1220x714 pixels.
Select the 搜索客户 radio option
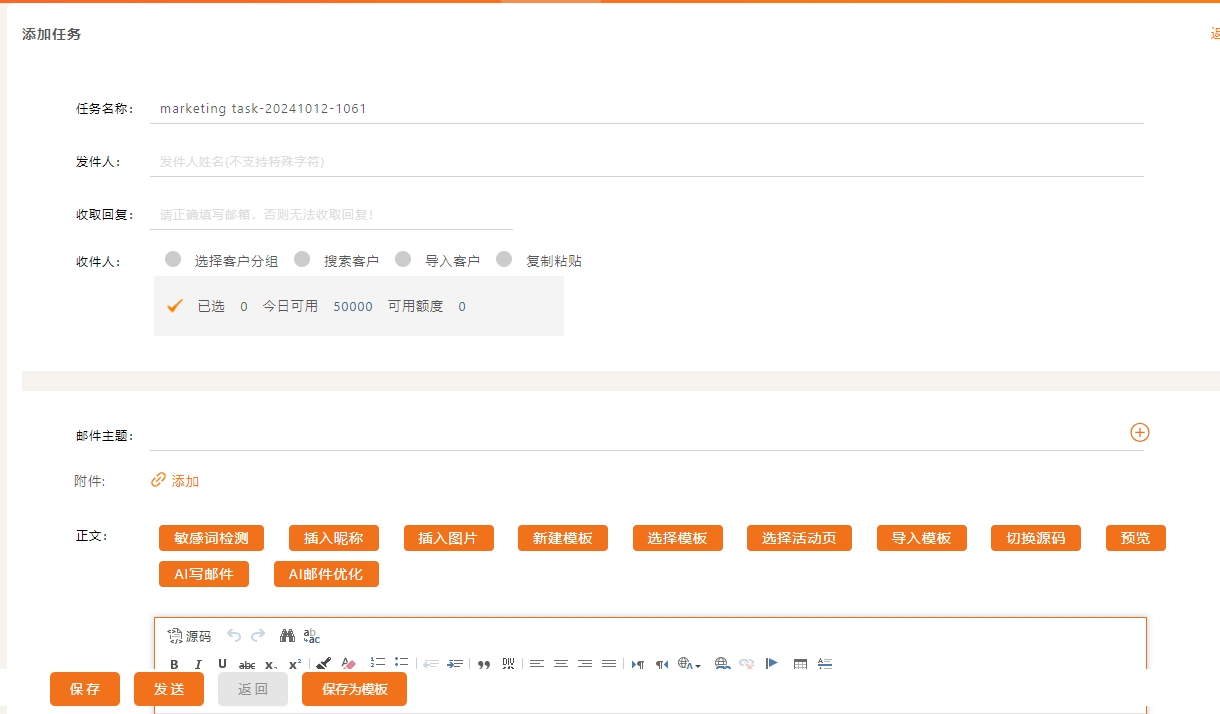click(x=302, y=259)
